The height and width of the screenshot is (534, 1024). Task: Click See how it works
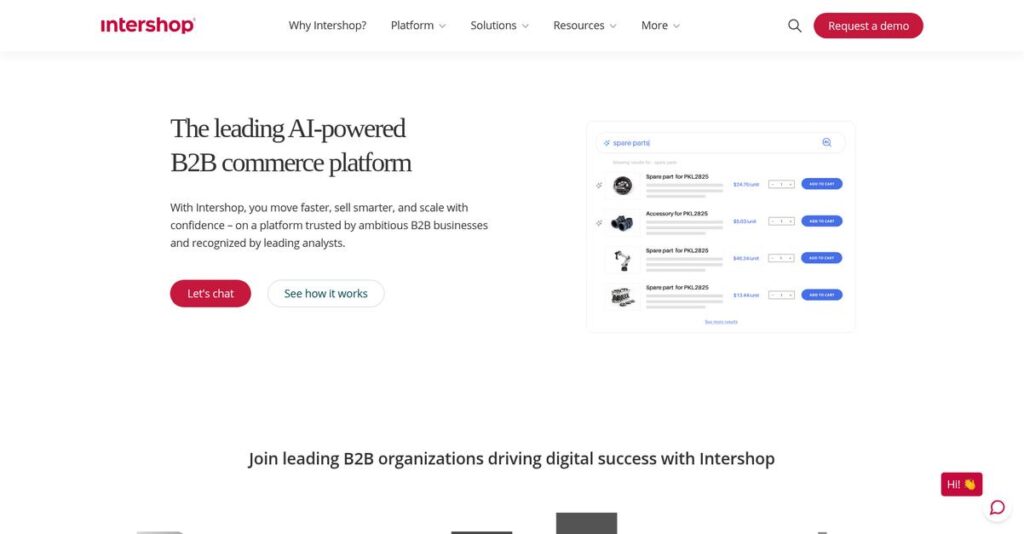point(326,293)
